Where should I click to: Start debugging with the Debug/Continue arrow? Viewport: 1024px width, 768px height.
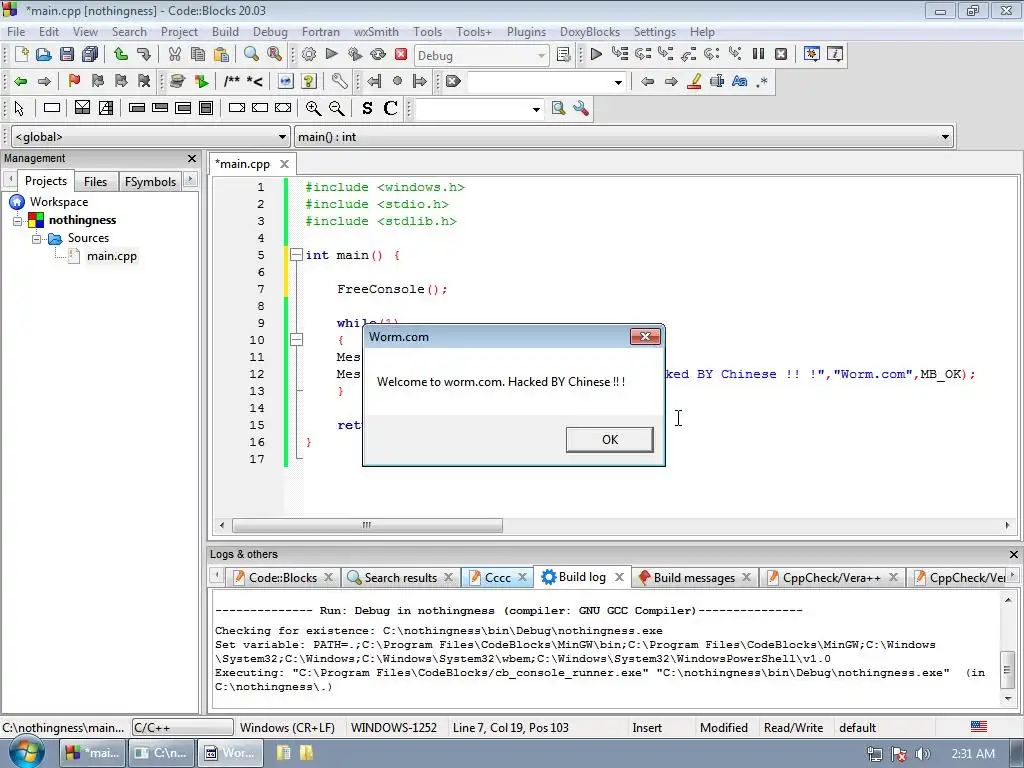(x=596, y=54)
